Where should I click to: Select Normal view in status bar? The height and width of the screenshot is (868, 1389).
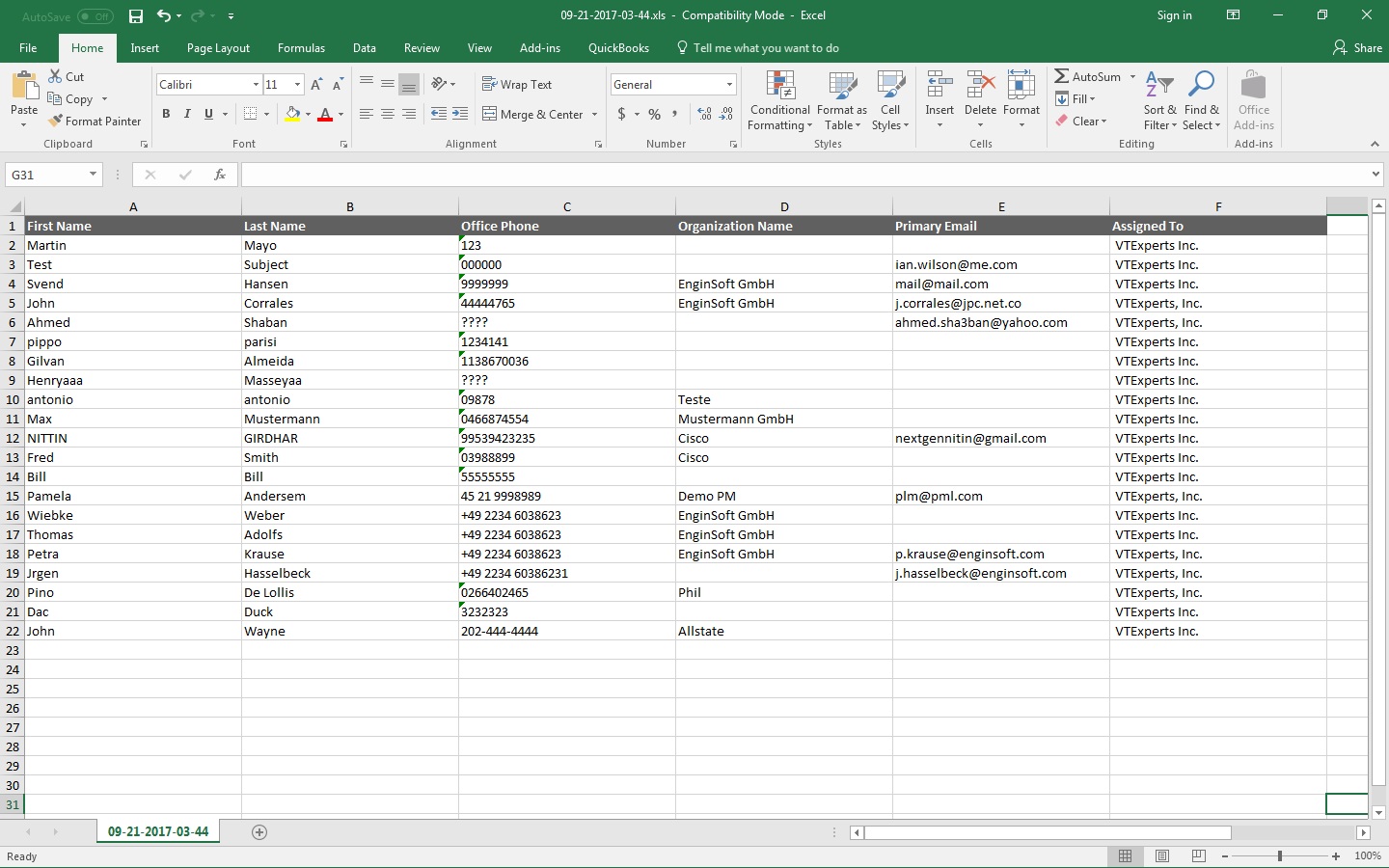[x=1125, y=856]
